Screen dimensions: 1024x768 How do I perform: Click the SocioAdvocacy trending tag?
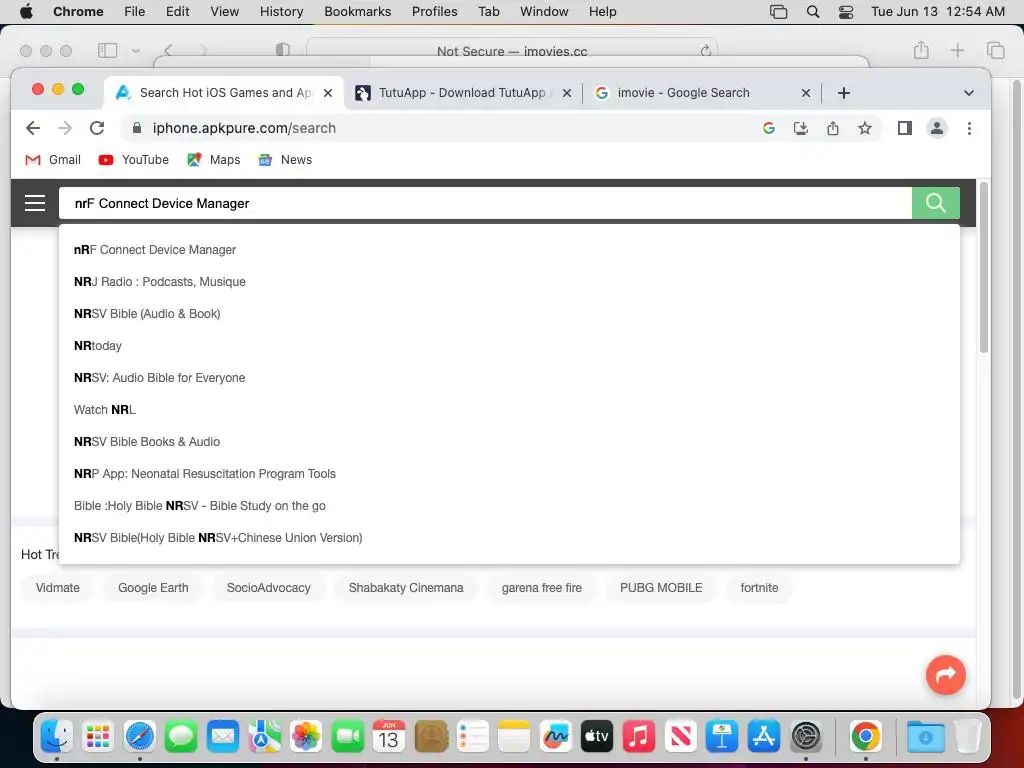(x=268, y=588)
